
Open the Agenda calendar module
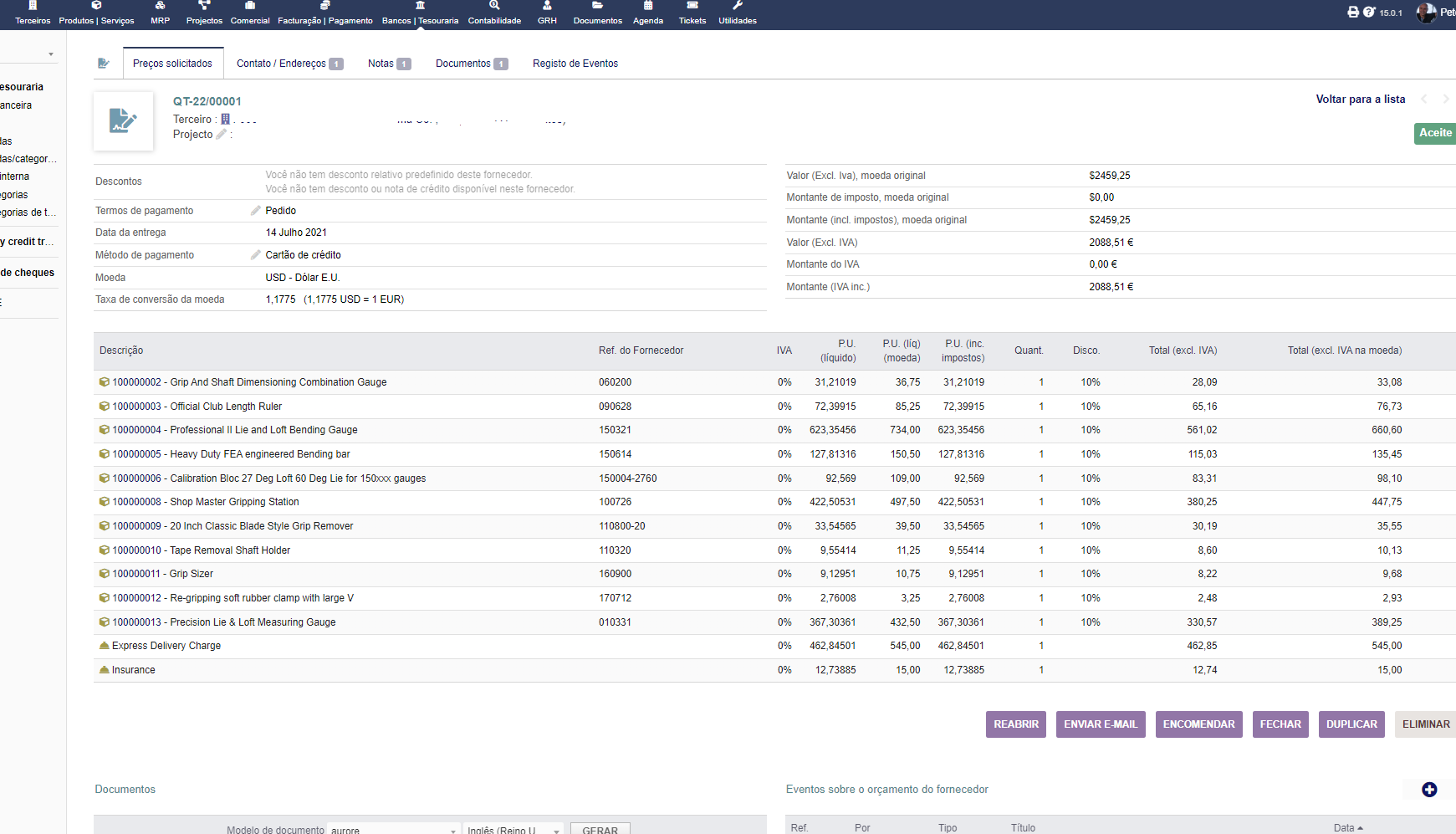647,13
